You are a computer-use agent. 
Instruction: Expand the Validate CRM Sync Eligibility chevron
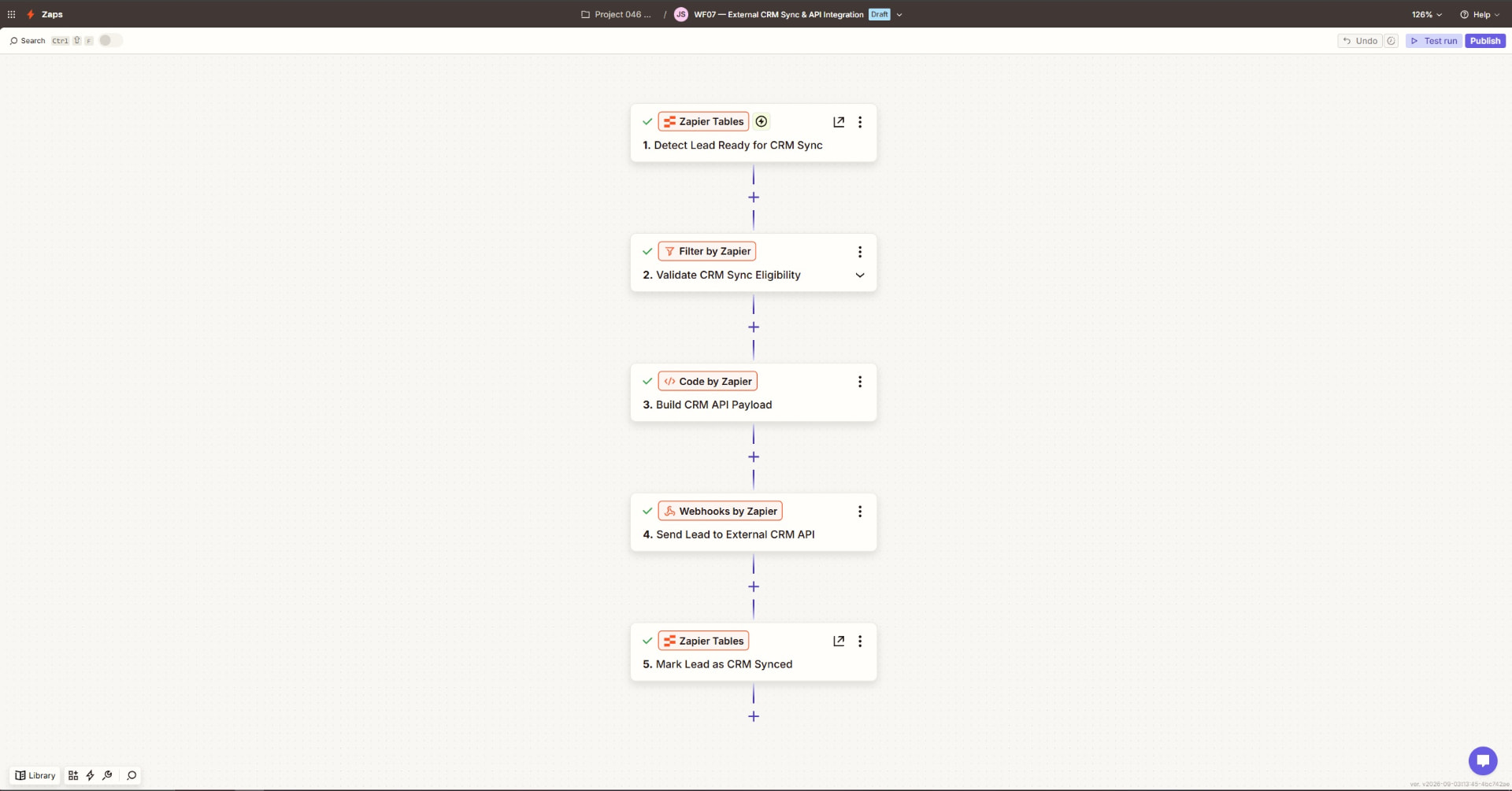point(860,275)
